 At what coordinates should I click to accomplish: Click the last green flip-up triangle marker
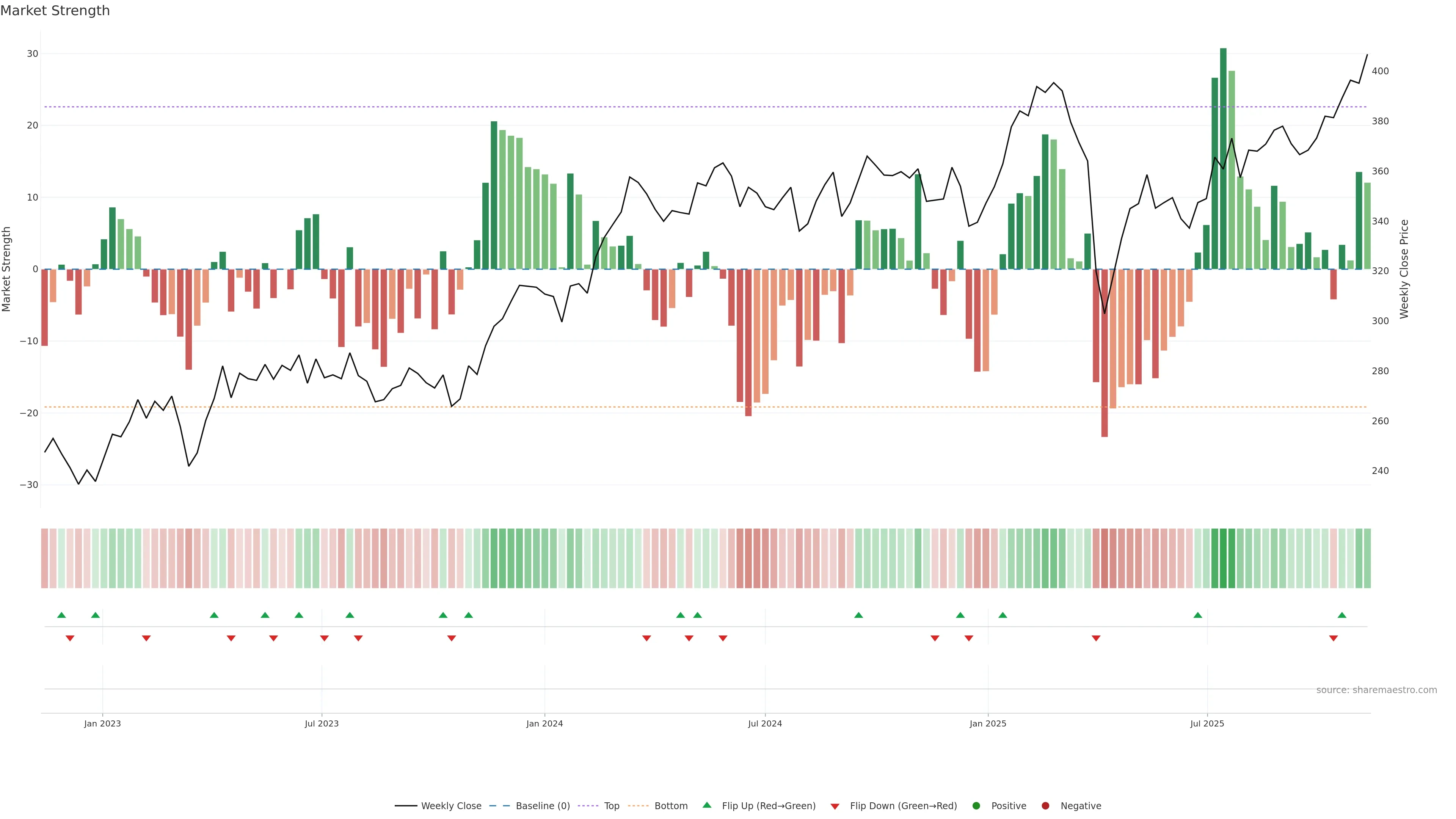tap(1342, 615)
